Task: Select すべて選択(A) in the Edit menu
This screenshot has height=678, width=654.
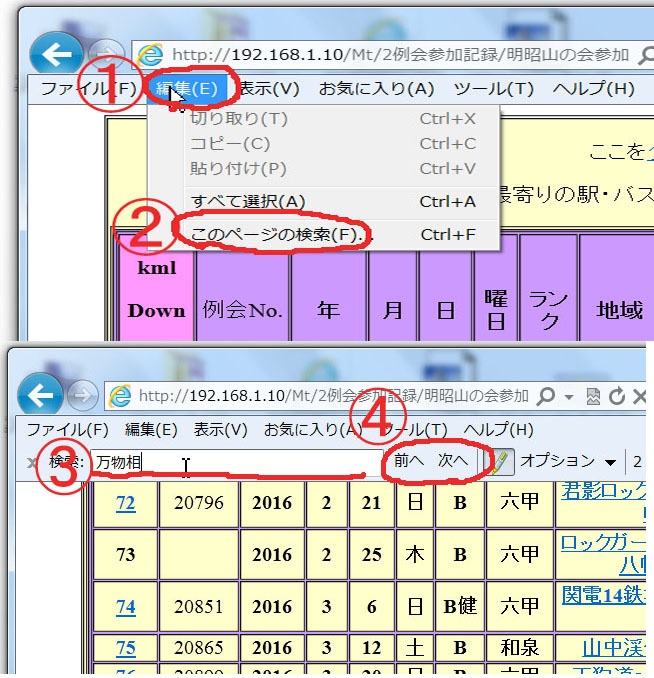Action: pyautogui.click(x=248, y=201)
